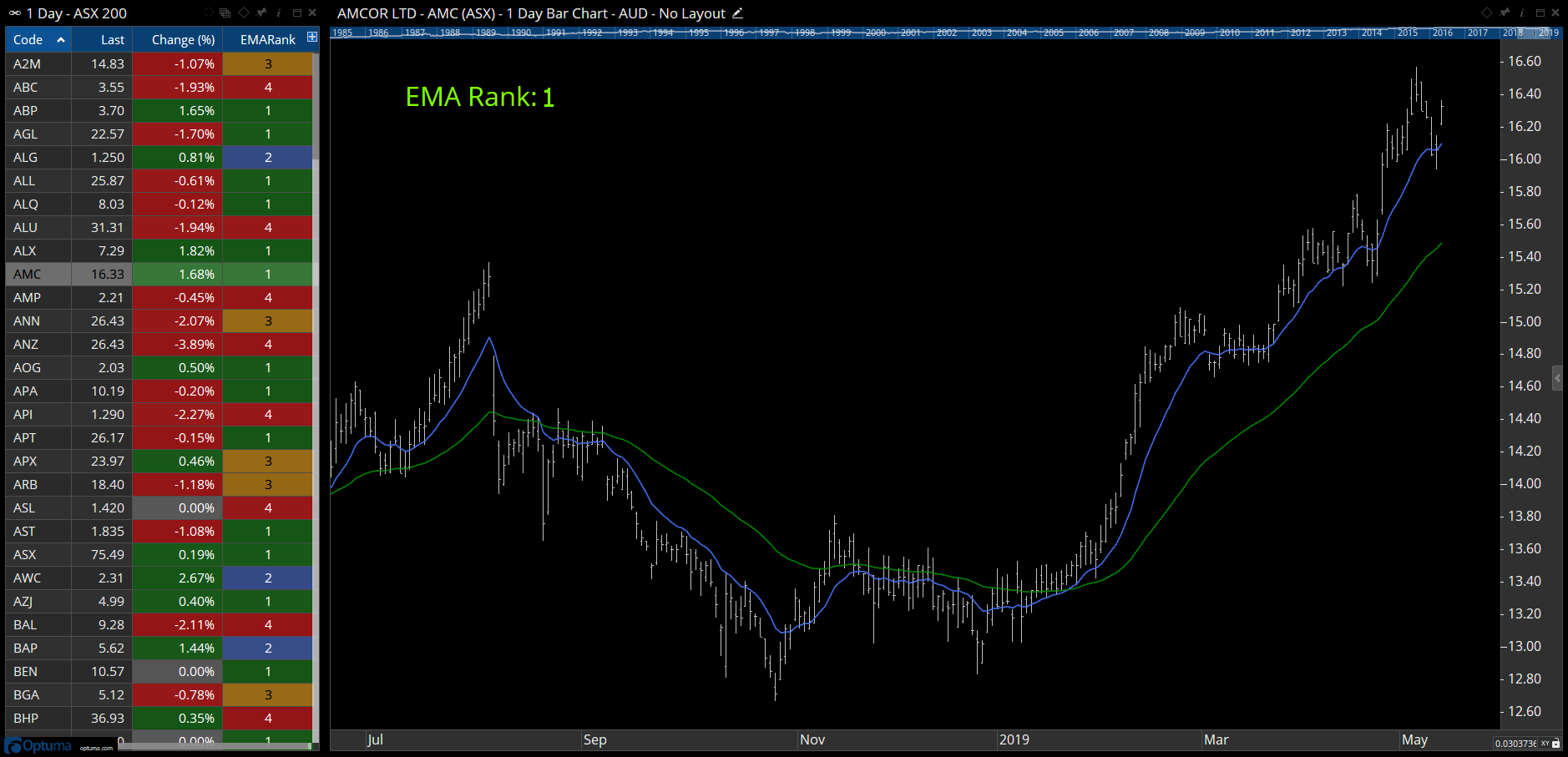
Task: Select the ALG stock code
Action: tap(25, 157)
